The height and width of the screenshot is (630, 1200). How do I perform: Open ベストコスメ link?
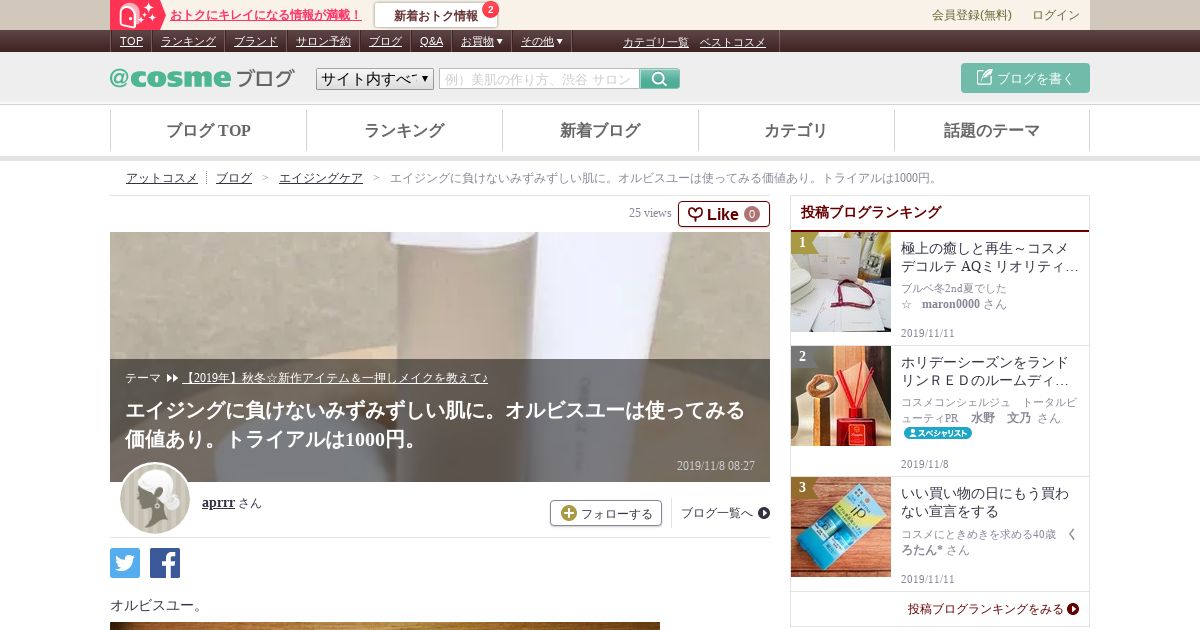pos(732,42)
